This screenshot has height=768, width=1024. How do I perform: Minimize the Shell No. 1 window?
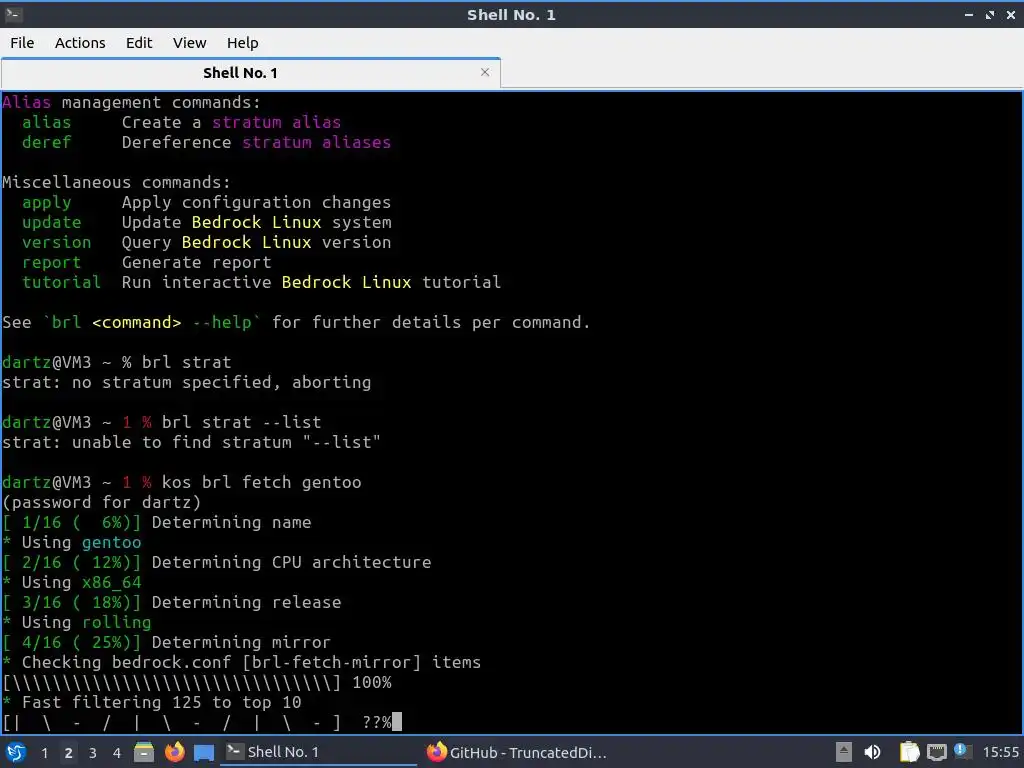[x=968, y=14]
